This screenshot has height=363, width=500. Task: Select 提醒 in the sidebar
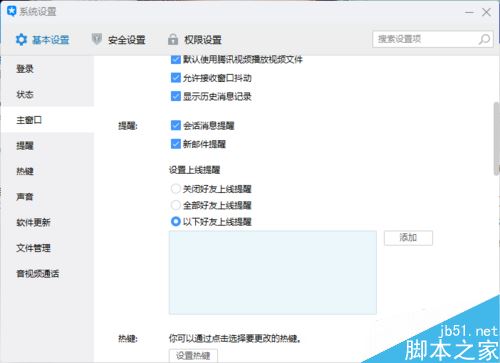coord(47,145)
